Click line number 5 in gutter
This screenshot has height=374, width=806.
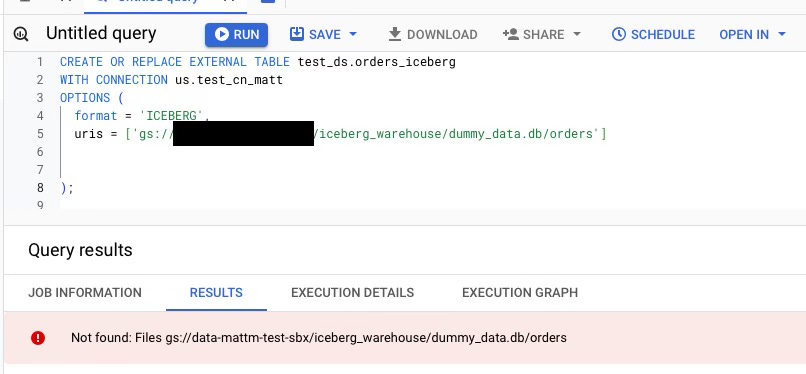coord(40,134)
